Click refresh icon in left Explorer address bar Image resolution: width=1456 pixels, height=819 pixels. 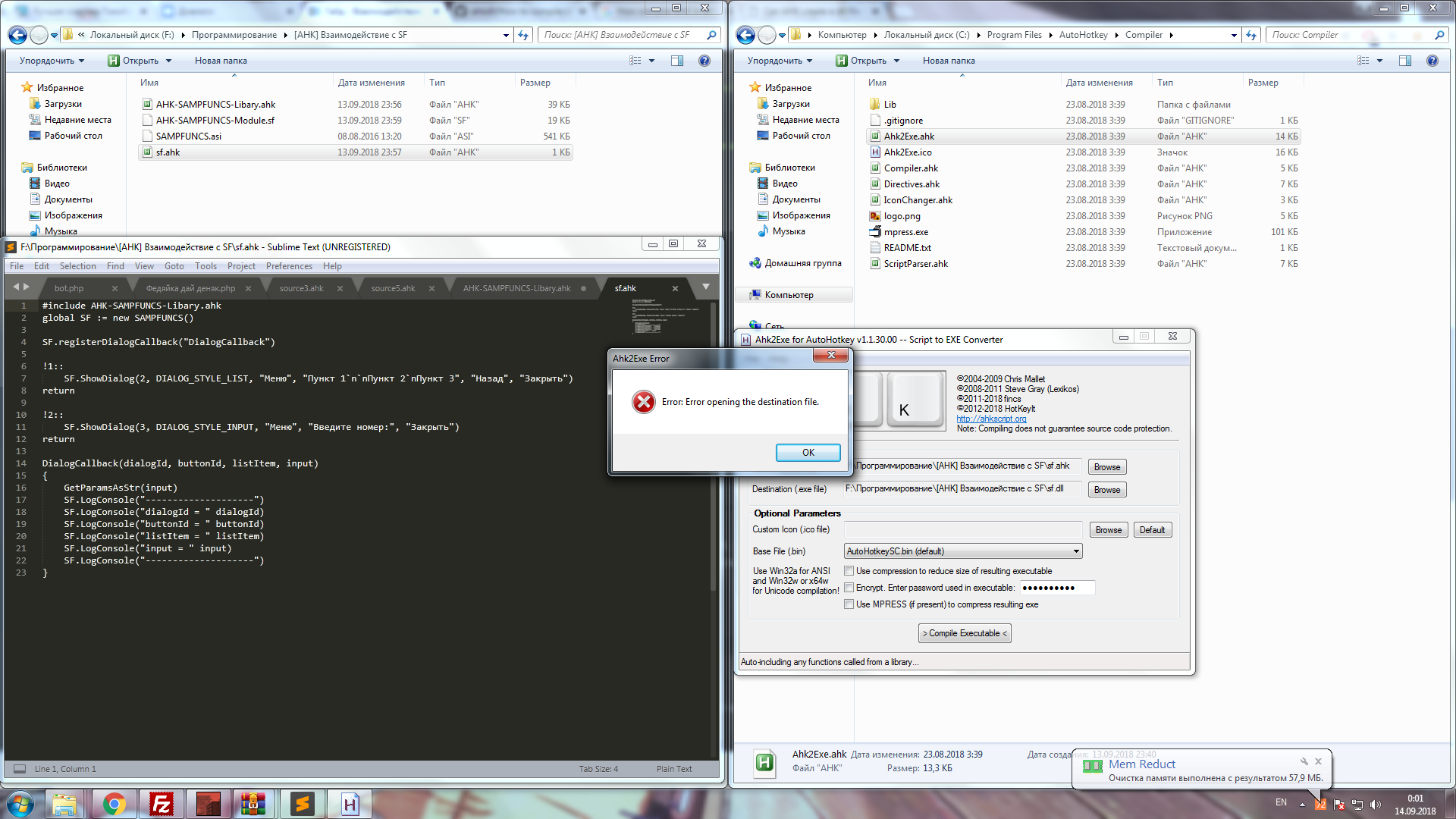[523, 35]
